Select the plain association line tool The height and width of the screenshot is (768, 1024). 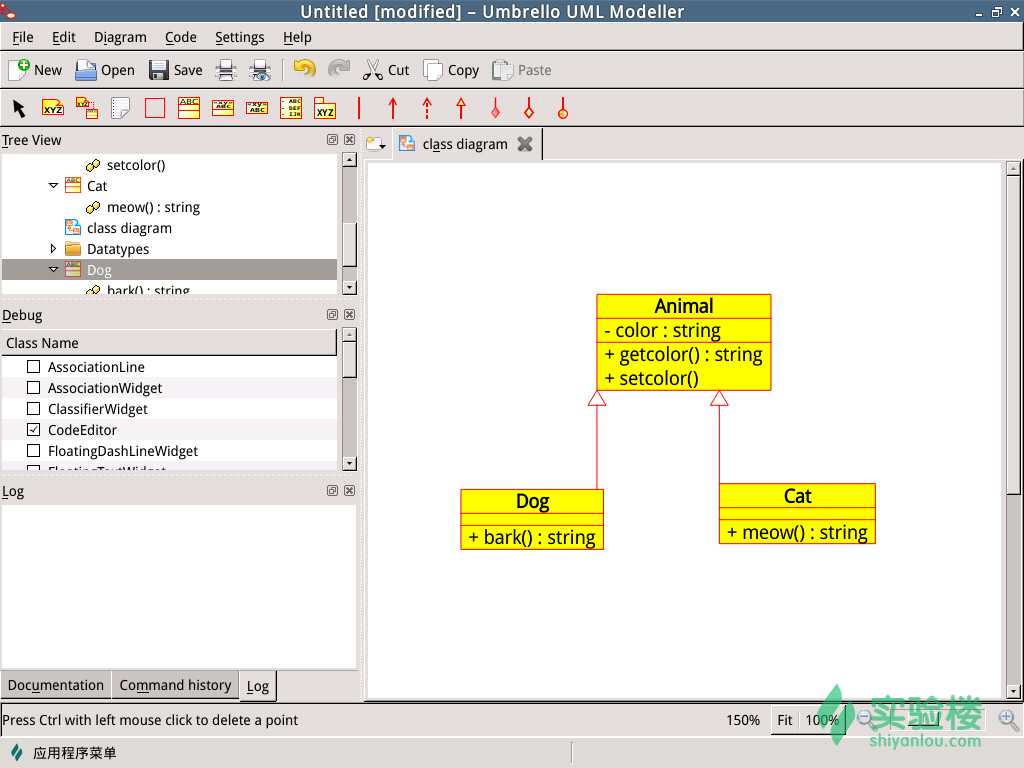[x=359, y=108]
